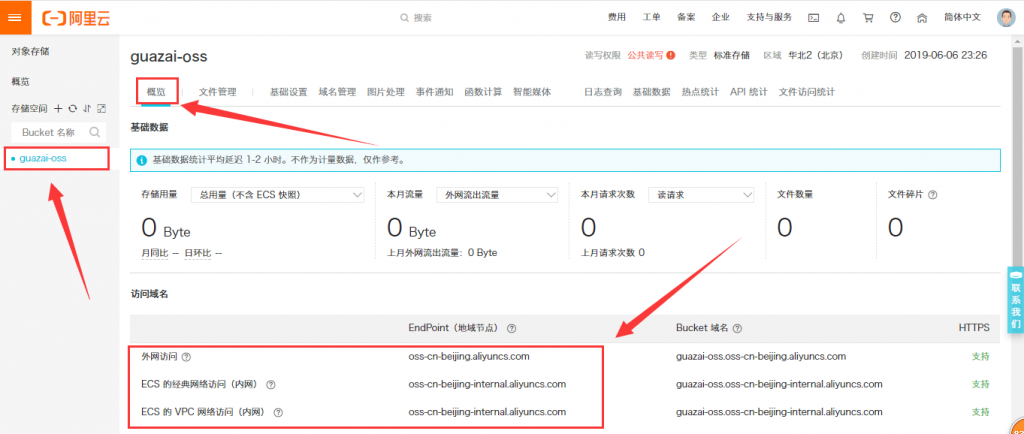Image resolution: width=1024 pixels, height=434 pixels.
Task: Click the 月同比 comparison label
Action: [155, 253]
